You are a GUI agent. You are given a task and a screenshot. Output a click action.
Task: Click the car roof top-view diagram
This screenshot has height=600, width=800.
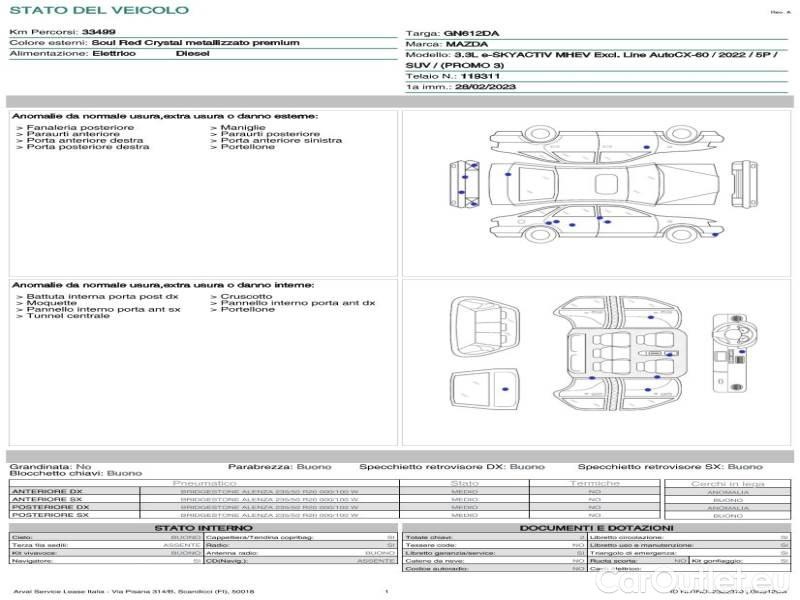[x=604, y=184]
